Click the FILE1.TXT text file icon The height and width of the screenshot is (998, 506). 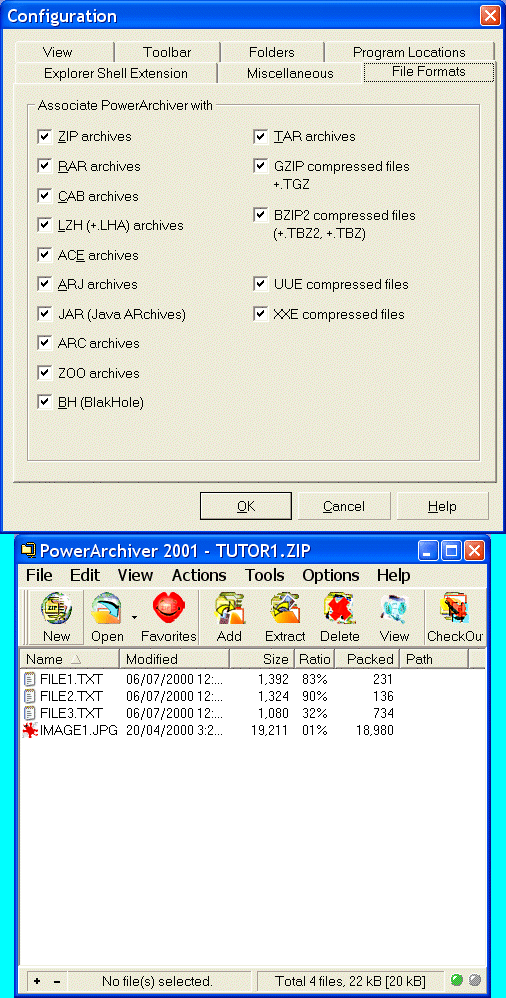(30, 679)
